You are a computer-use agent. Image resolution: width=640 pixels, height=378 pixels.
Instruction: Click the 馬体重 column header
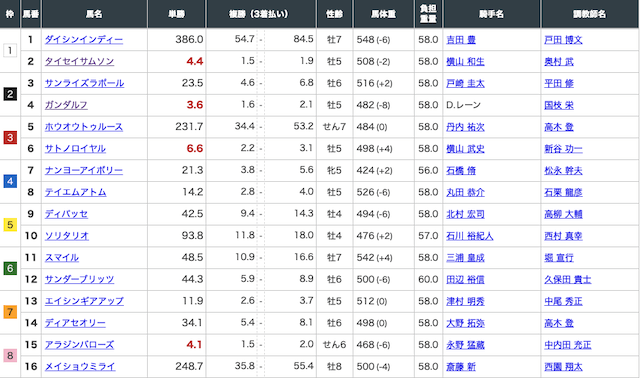(x=383, y=14)
